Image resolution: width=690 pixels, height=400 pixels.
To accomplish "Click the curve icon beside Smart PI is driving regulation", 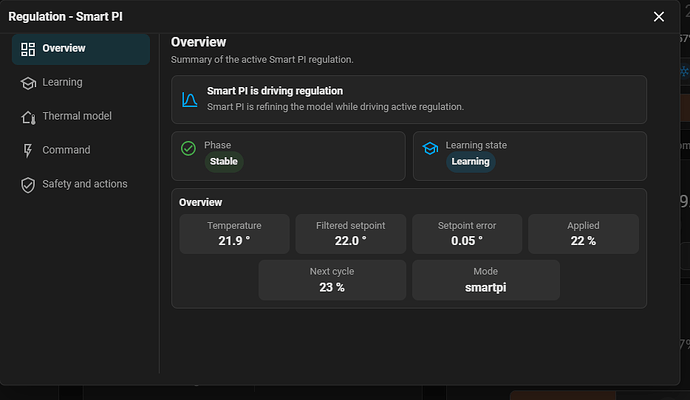I will (189, 100).
